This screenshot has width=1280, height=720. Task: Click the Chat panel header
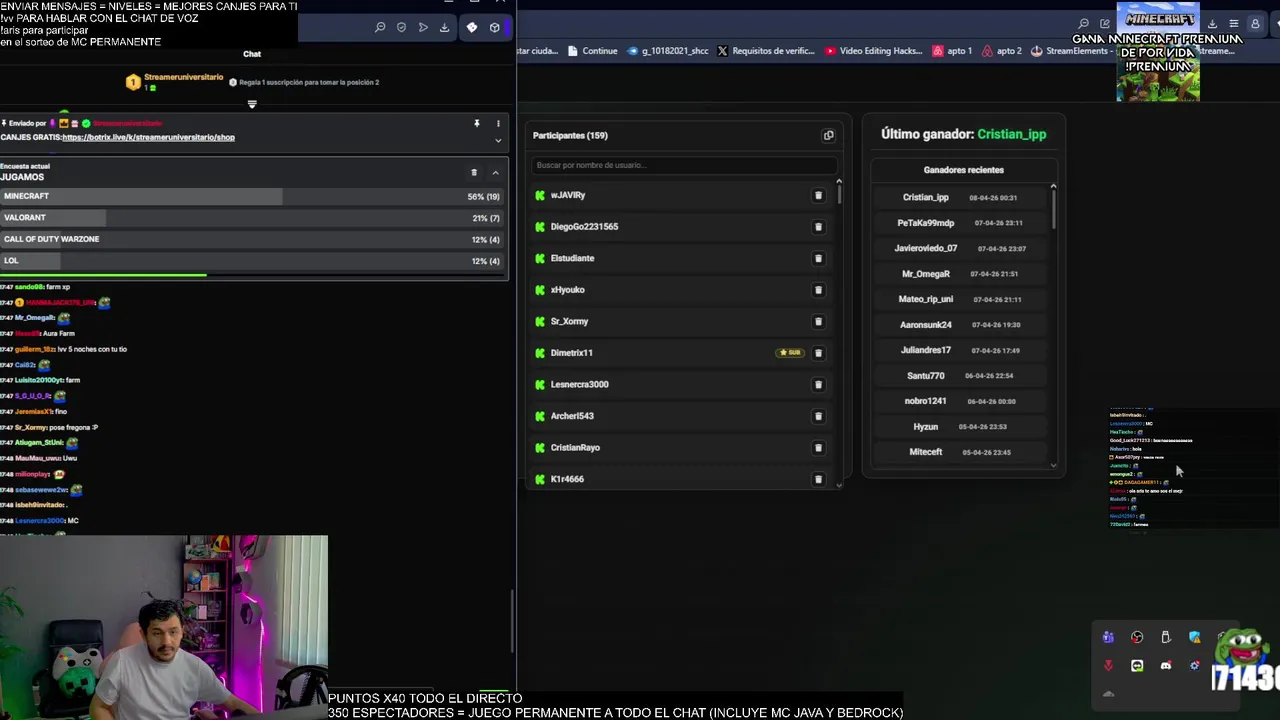[252, 54]
